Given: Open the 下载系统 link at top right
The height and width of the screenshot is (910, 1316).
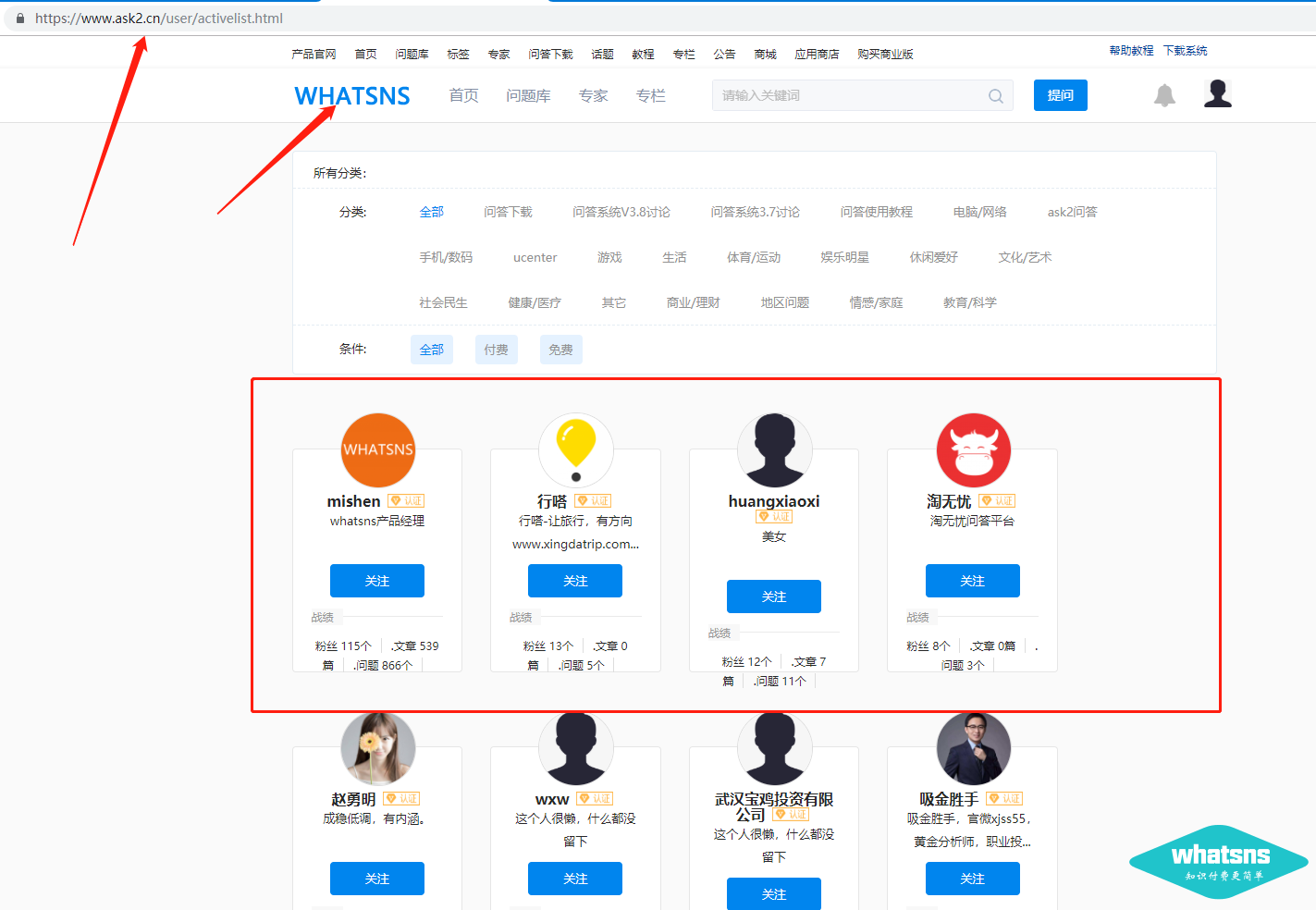Looking at the screenshot, I should point(1185,51).
